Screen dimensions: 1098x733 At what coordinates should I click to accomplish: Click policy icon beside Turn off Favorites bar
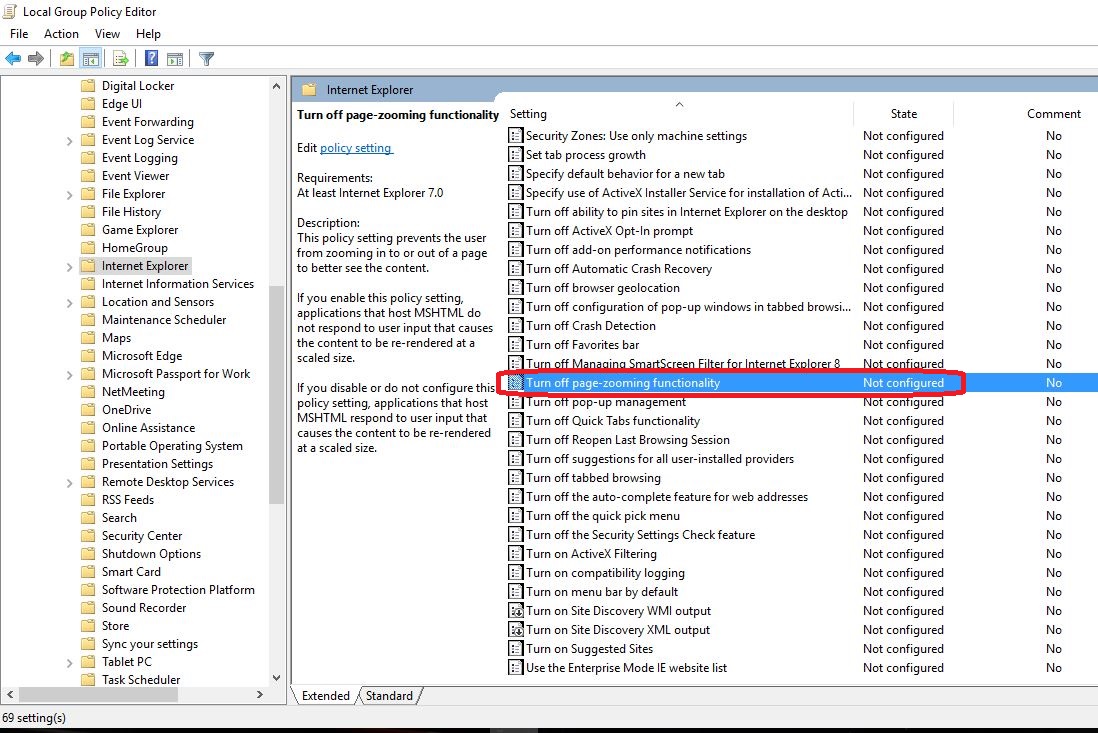coord(515,344)
